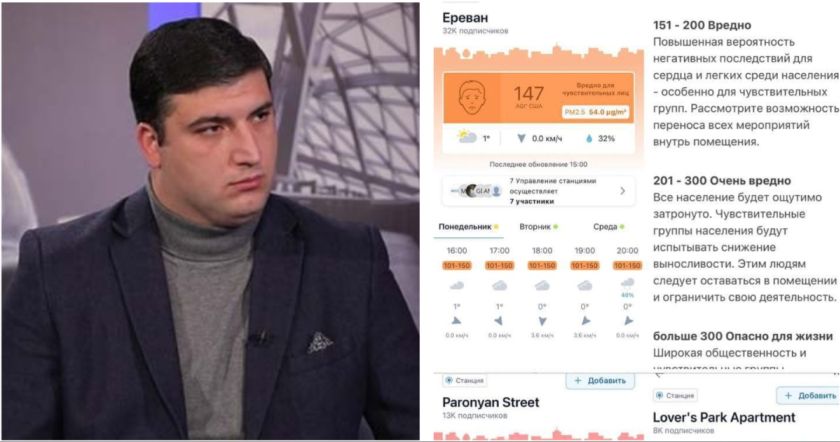The width and height of the screenshot is (840, 442).
Task: Open the Среда forecast tab
Action: point(609,227)
